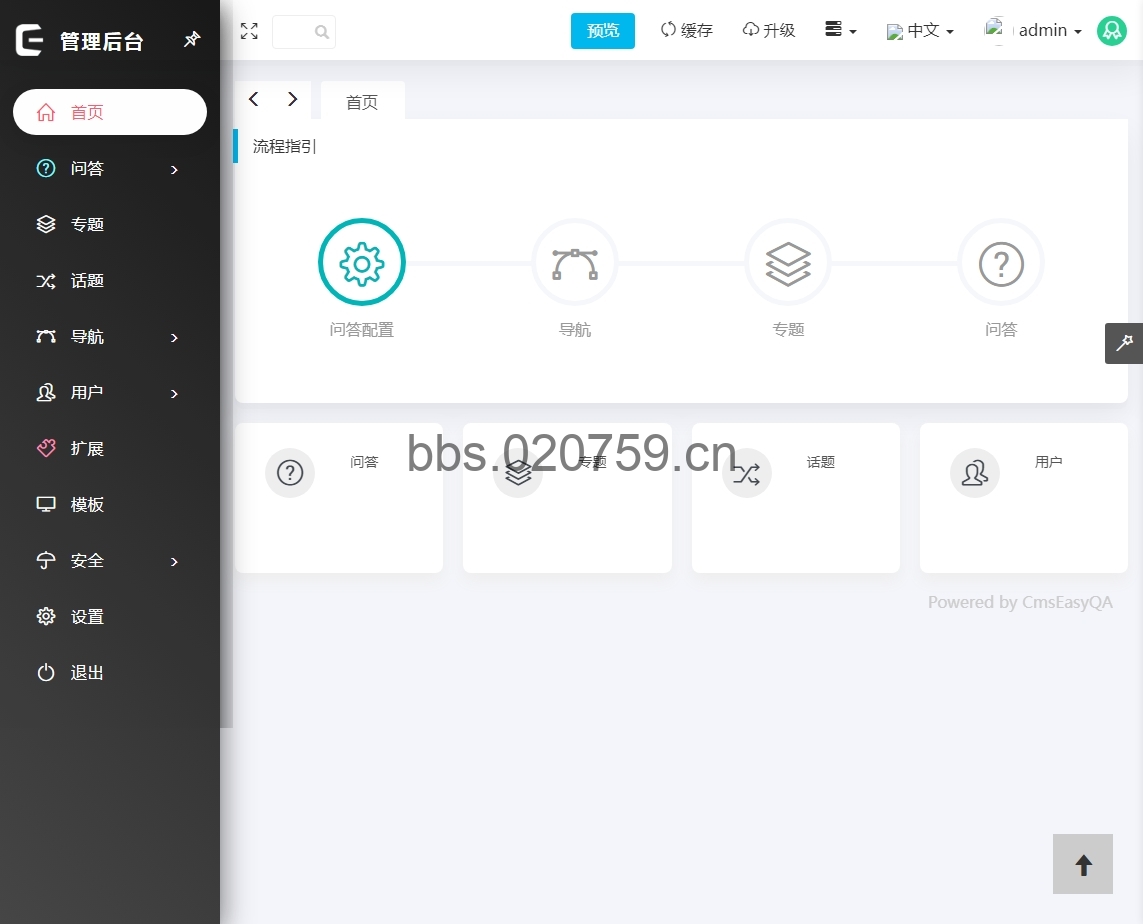1143x924 pixels.
Task: Click the 预览 button
Action: click(602, 31)
